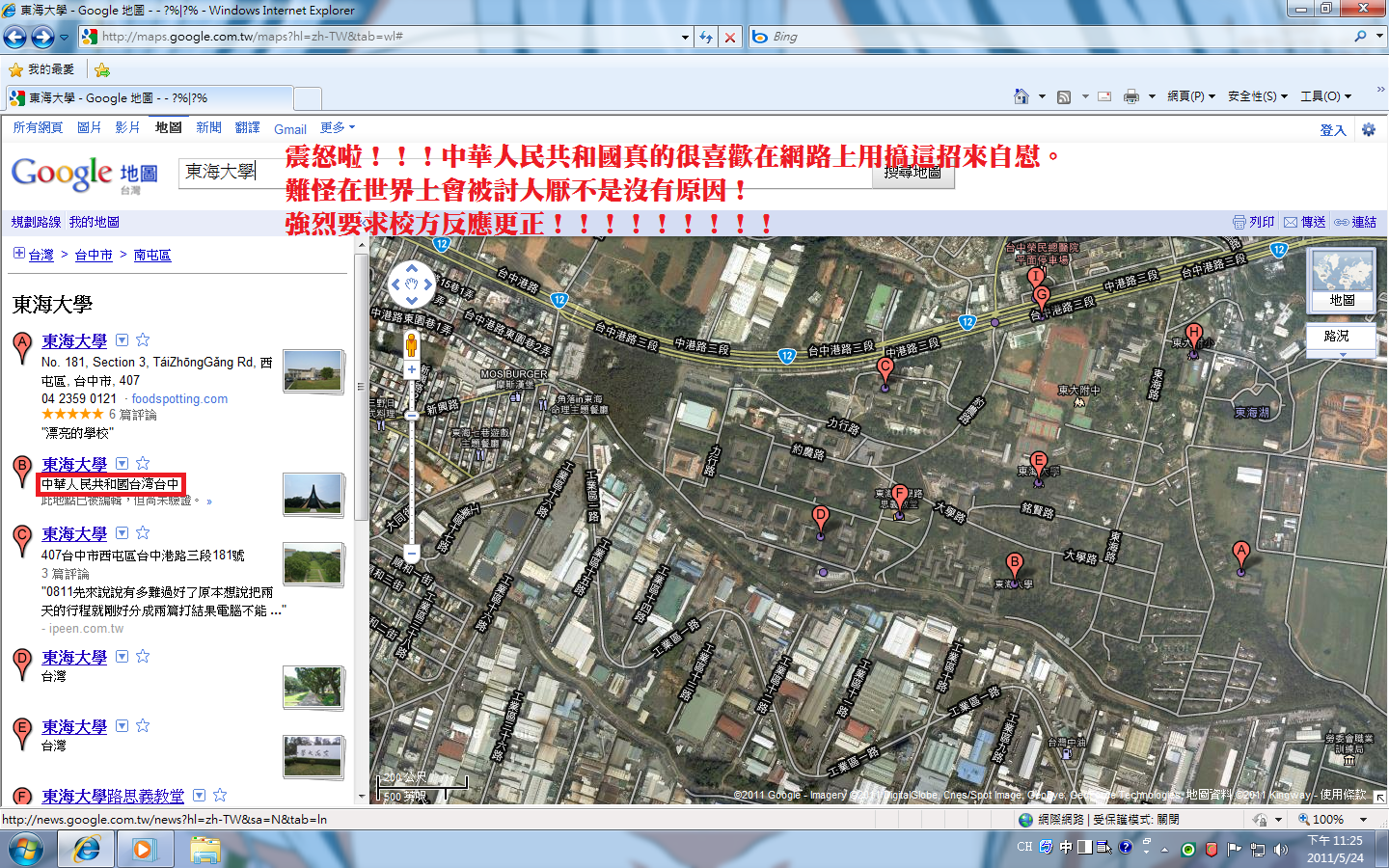Open the address bar history dropdown arrow
This screenshot has height=868, width=1389.
[x=685, y=37]
